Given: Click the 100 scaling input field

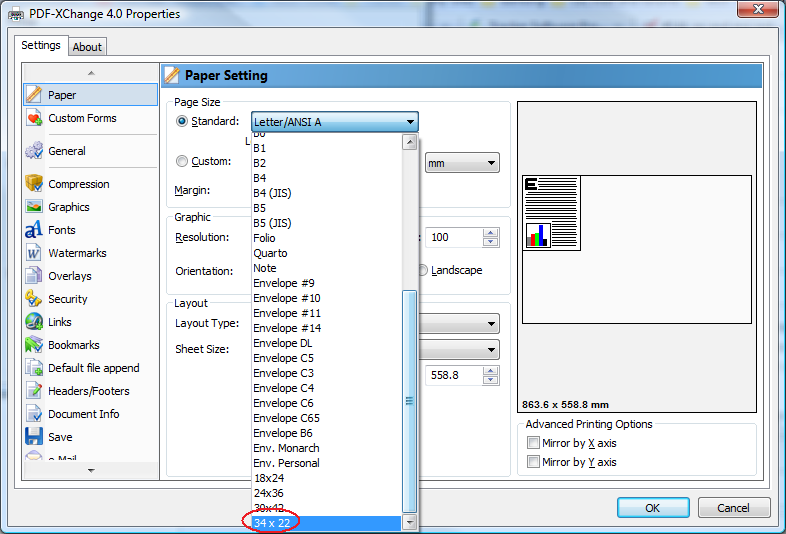Looking at the screenshot, I should tap(454, 238).
